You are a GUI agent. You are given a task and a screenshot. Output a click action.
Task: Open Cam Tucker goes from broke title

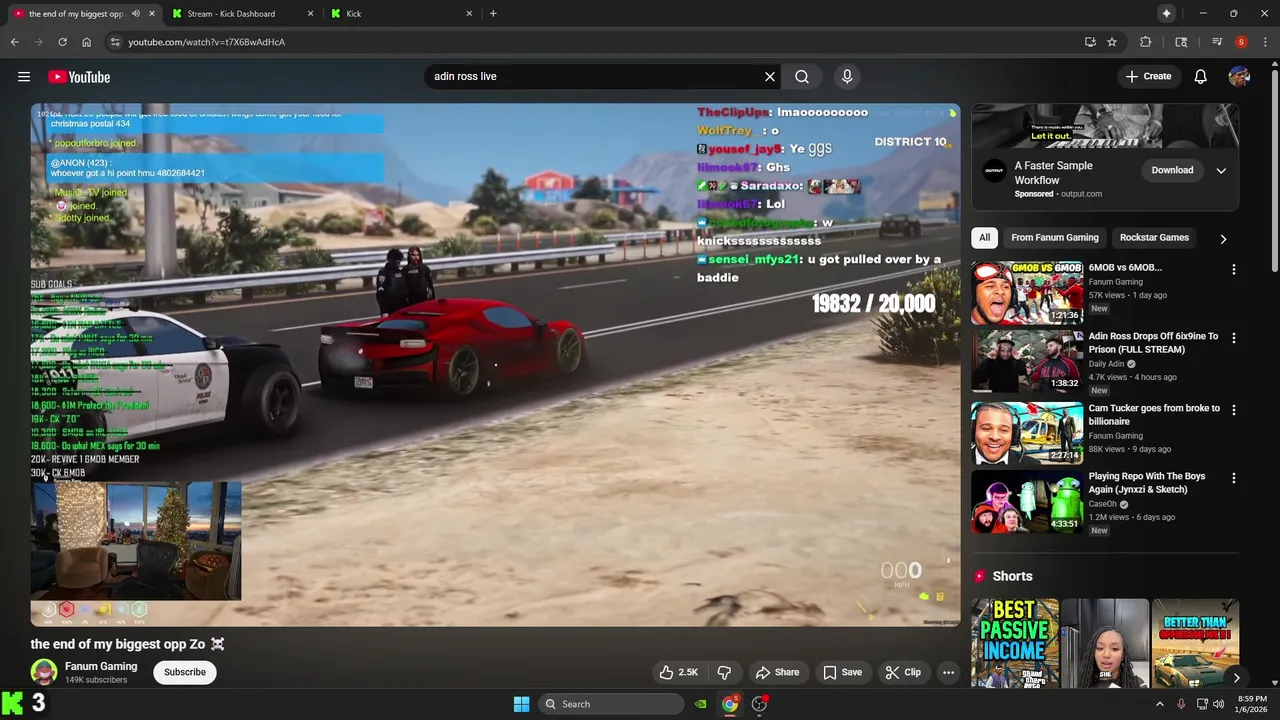1154,415
